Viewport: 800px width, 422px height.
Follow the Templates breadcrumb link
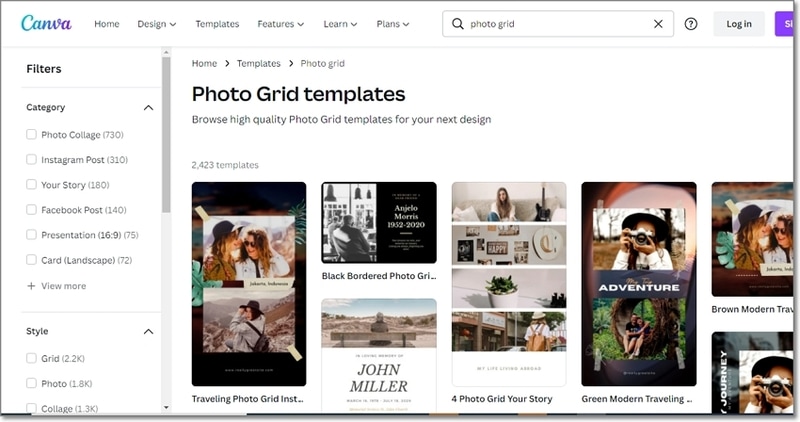[x=259, y=63]
